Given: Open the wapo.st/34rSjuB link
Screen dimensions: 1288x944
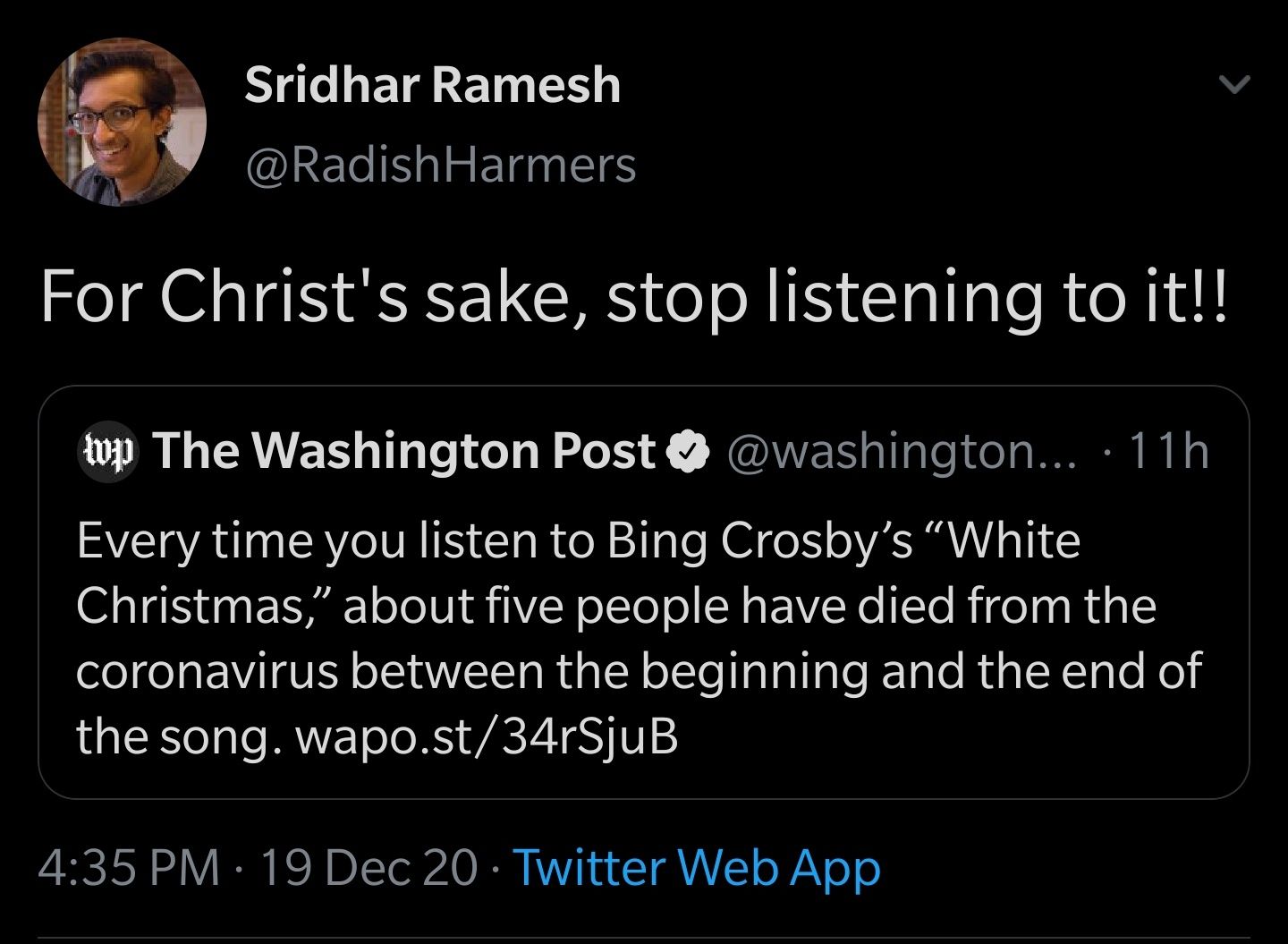Looking at the screenshot, I should pyautogui.click(x=487, y=736).
